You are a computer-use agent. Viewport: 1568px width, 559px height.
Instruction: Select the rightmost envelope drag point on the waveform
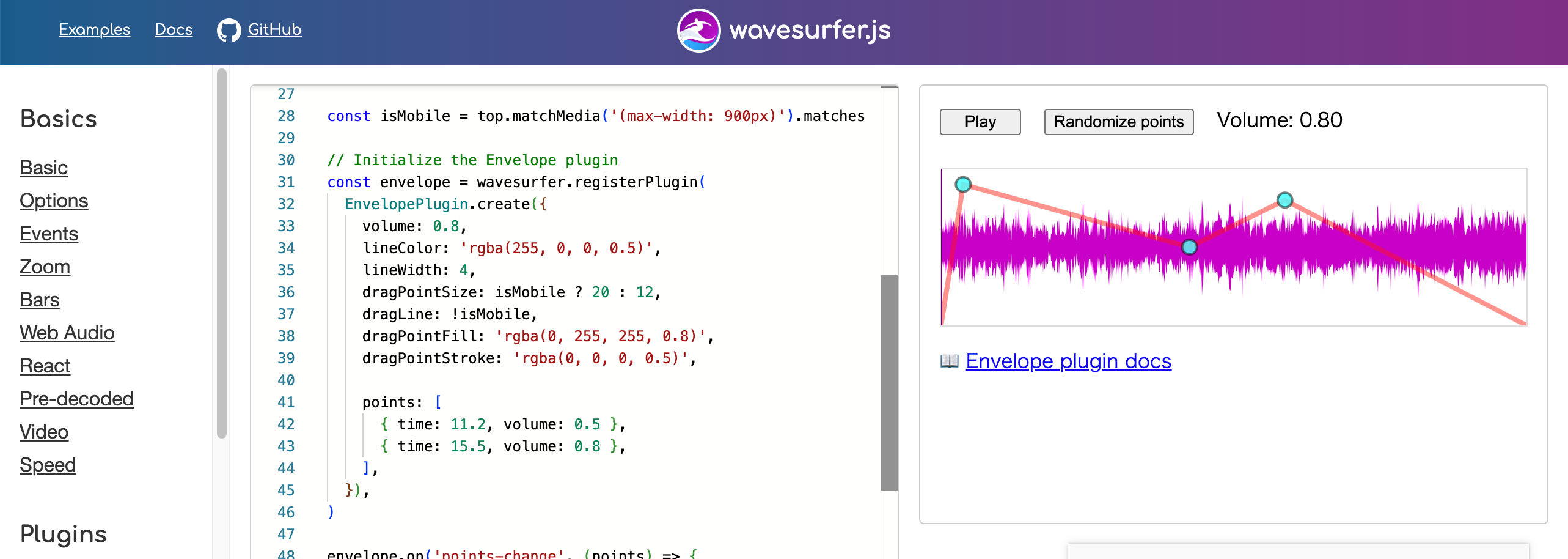point(1284,200)
